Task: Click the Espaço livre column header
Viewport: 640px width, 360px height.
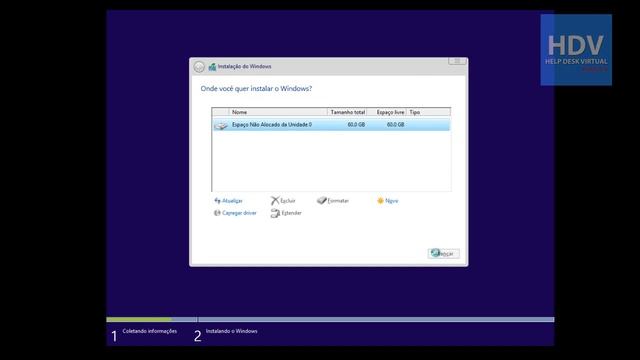Action: (387, 112)
